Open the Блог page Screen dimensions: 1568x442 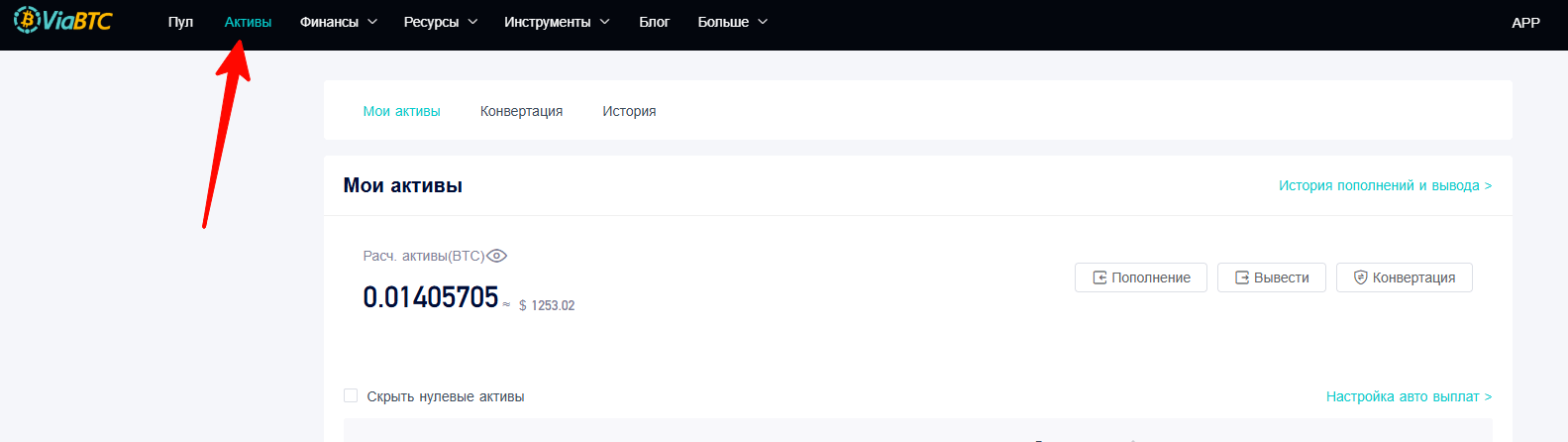(x=654, y=22)
